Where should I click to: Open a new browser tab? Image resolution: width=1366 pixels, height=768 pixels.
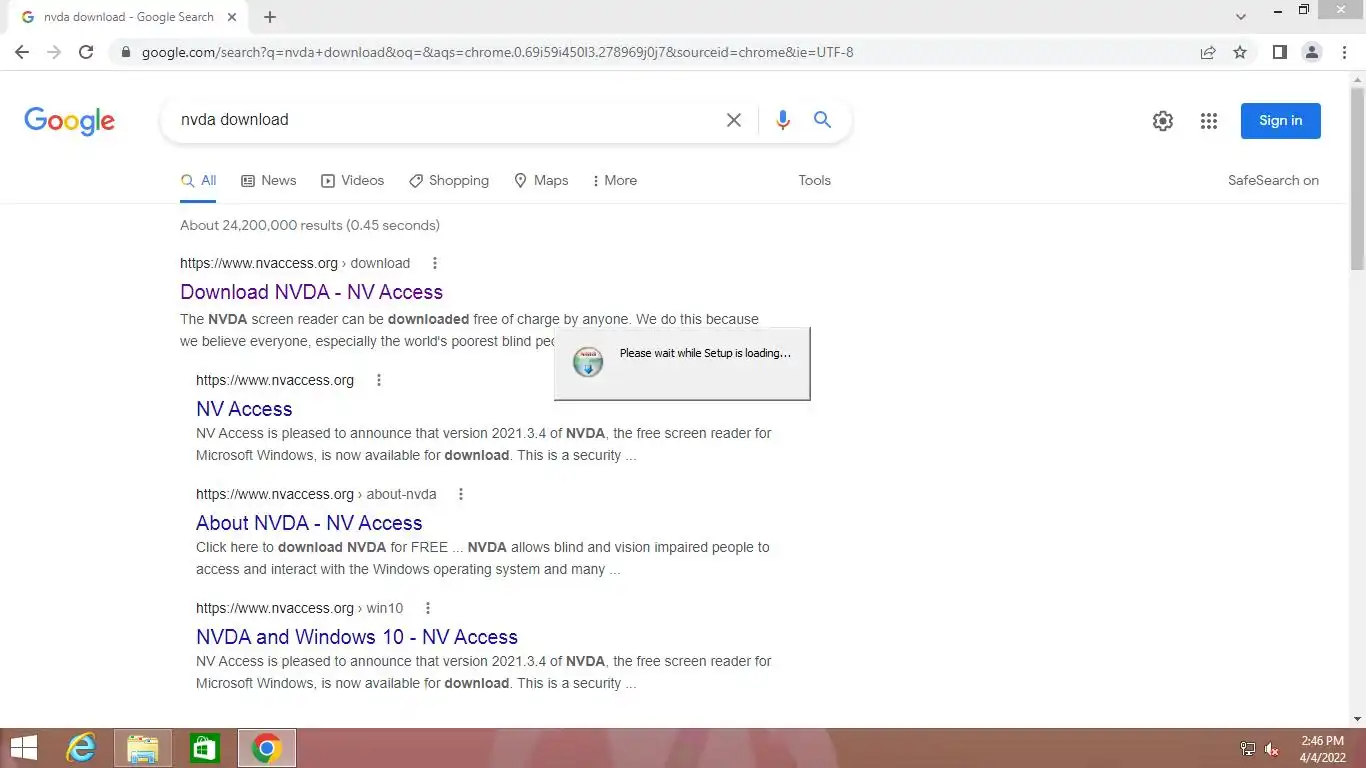click(x=270, y=17)
